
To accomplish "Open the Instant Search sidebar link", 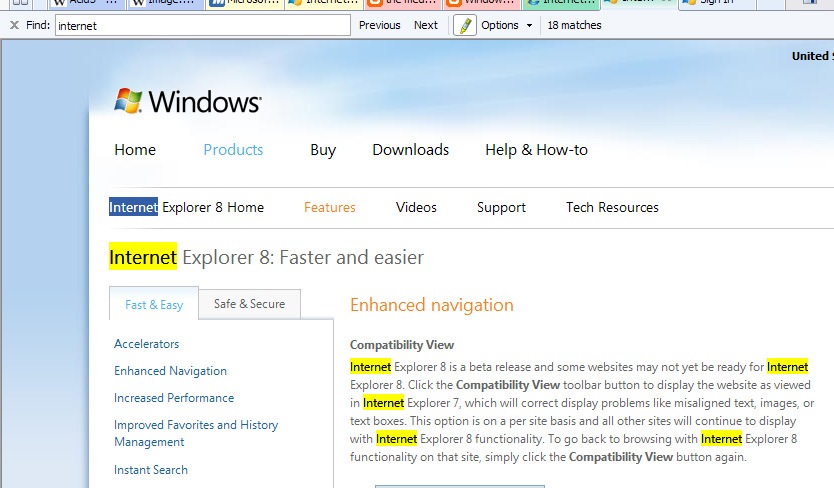I will click(x=151, y=470).
